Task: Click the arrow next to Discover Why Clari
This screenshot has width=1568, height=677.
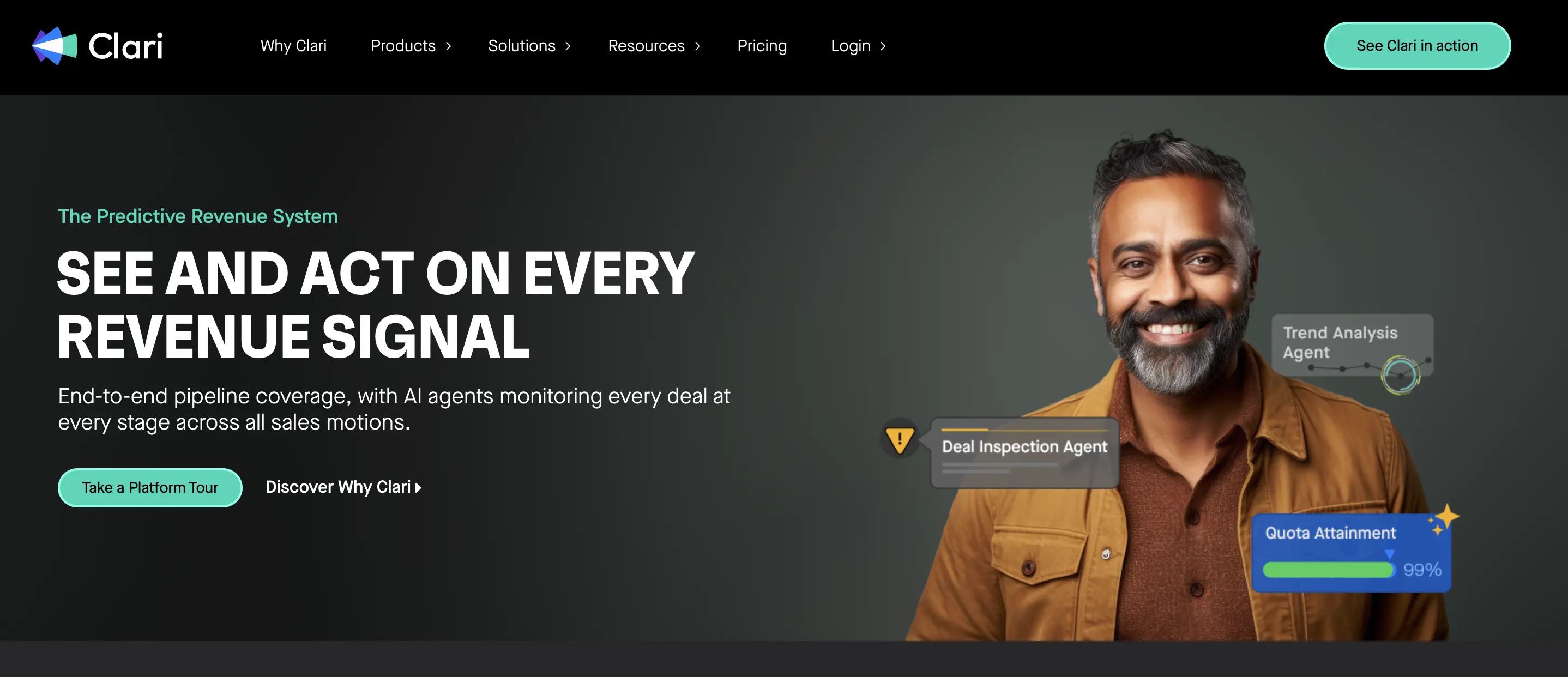Action: coord(418,488)
